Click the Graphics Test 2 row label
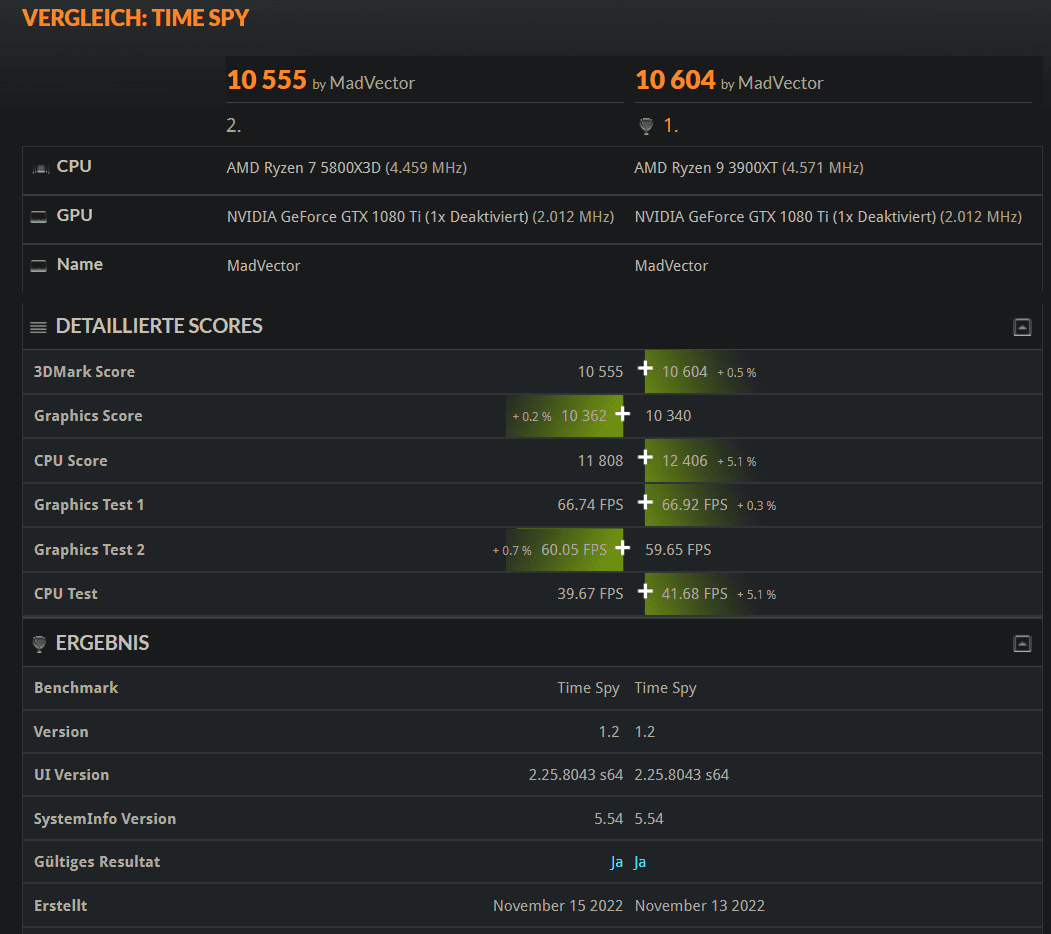1051x934 pixels. pos(89,550)
